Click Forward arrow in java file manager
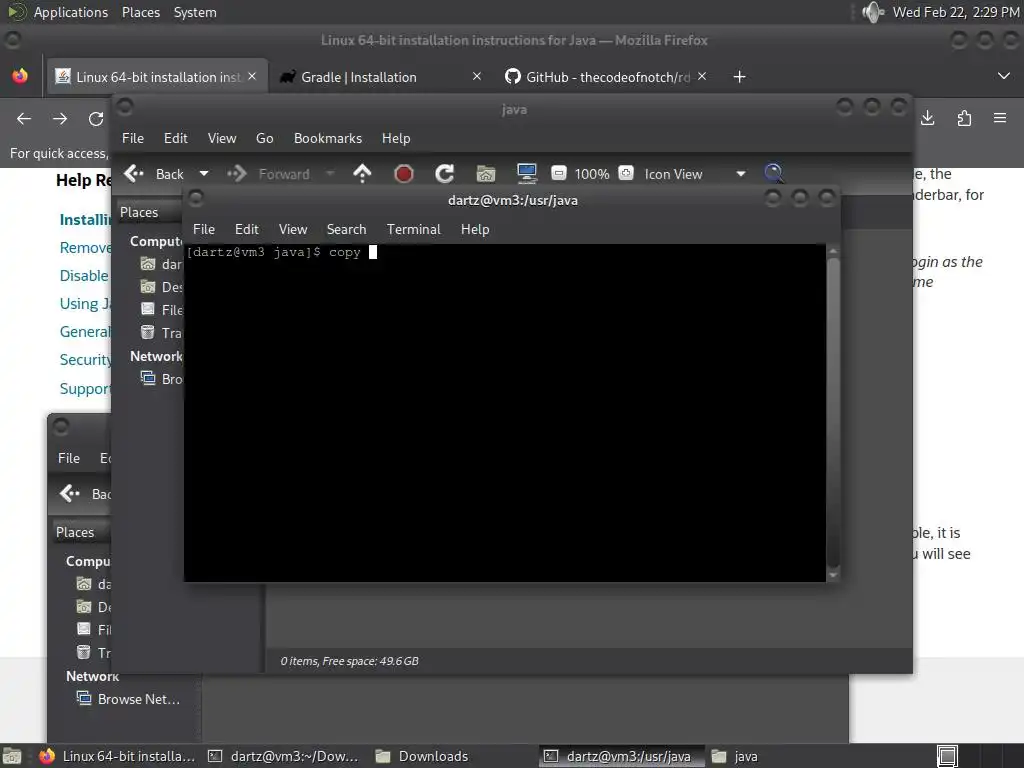The height and width of the screenshot is (768, 1024). point(236,174)
